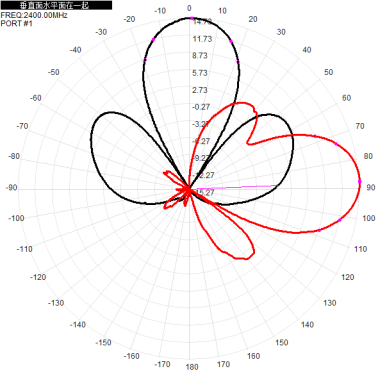The image size is (378, 378).
Task: Click the positive 140 degree angle label
Action: point(307,325)
